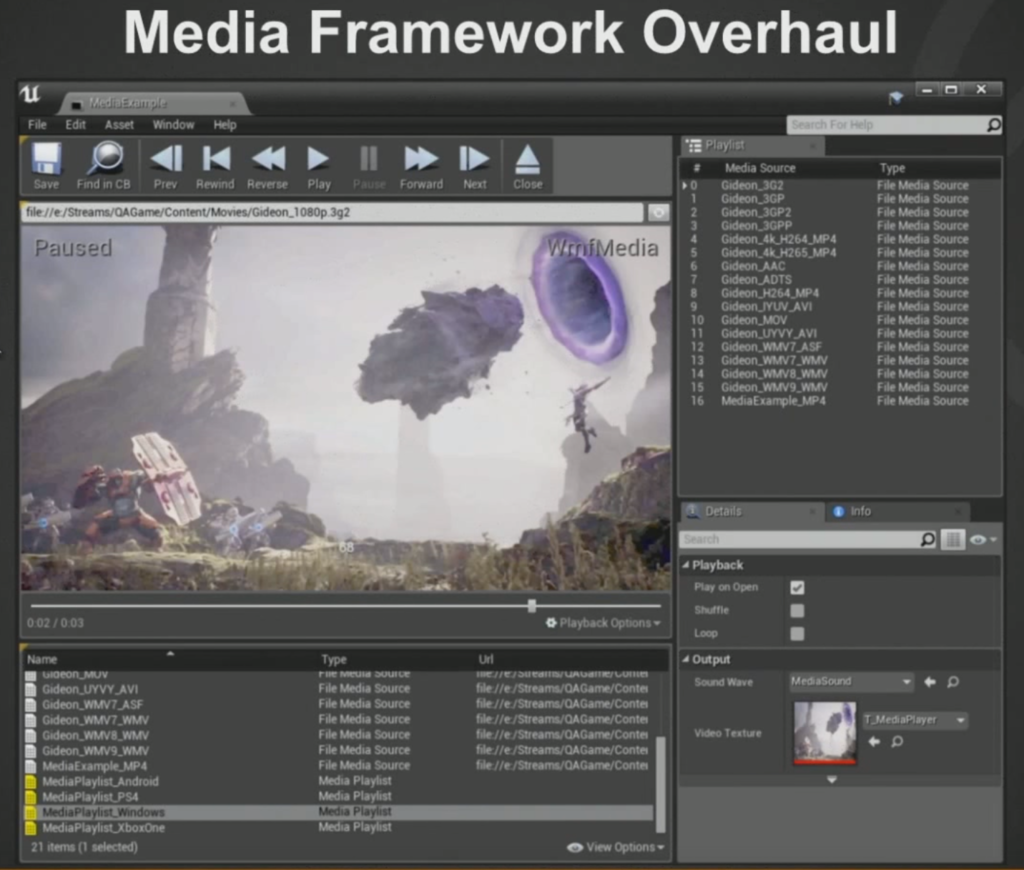This screenshot has width=1024, height=870.
Task: Click the playback position slider handle
Action: (x=532, y=606)
